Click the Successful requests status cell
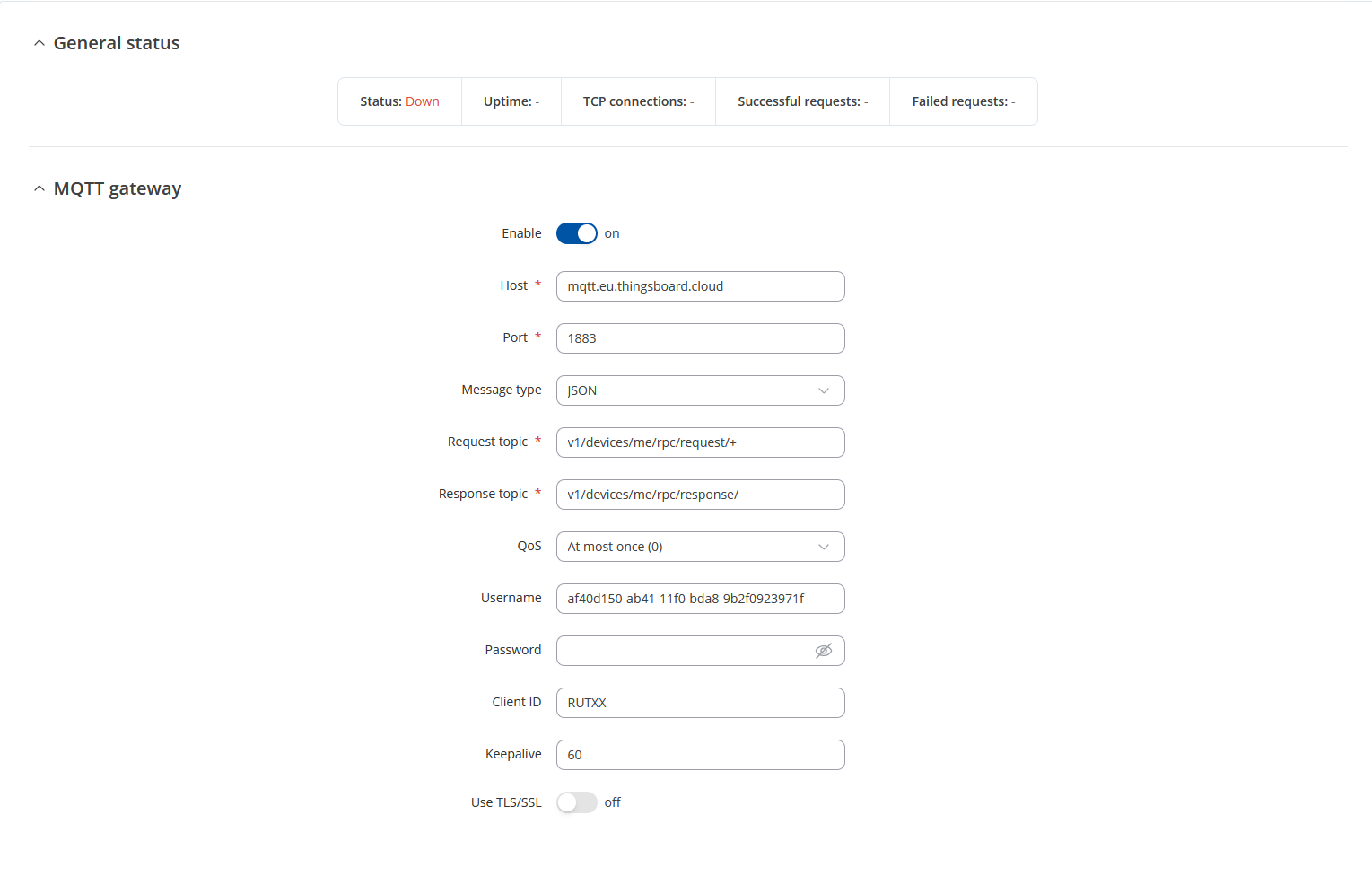The image size is (1372, 885). click(802, 101)
